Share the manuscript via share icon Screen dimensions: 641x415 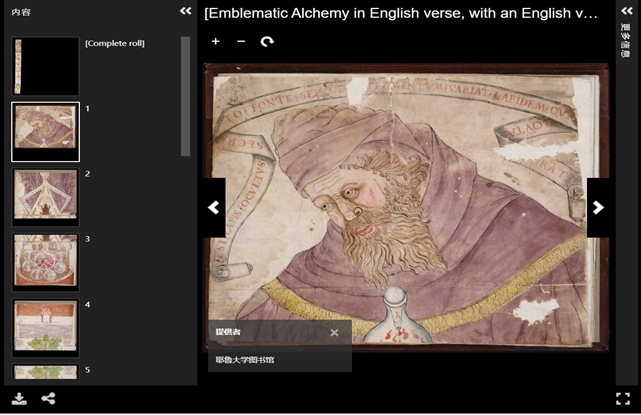pos(48,398)
